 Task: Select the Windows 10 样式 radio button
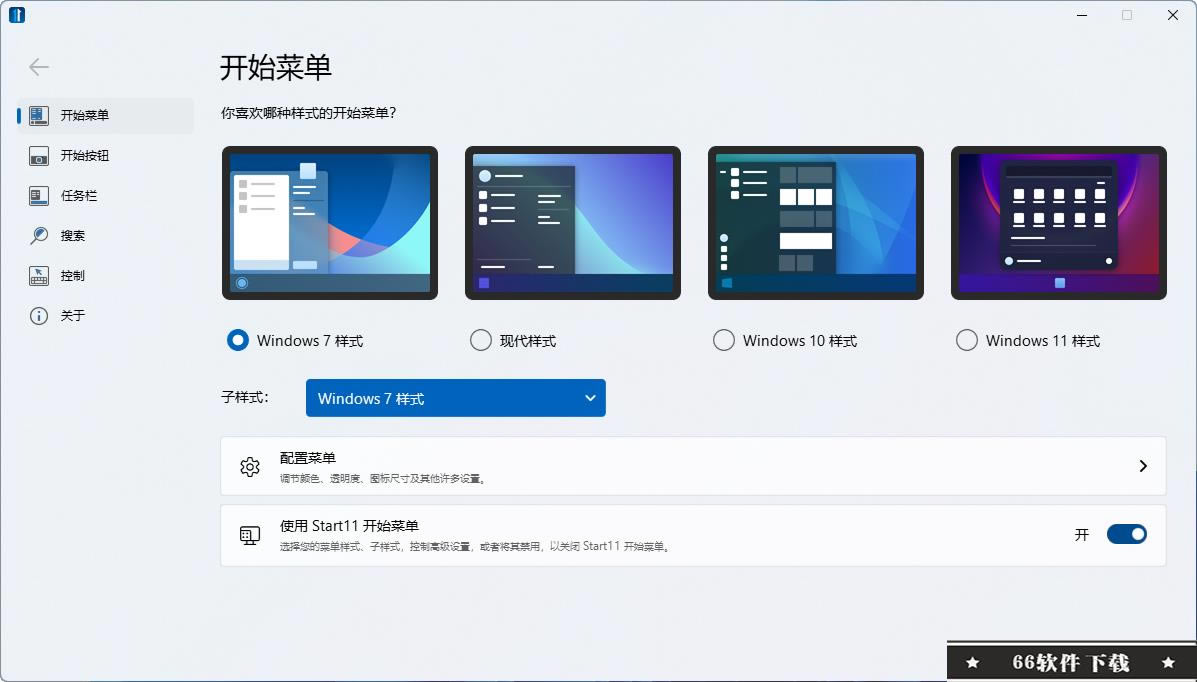(724, 340)
